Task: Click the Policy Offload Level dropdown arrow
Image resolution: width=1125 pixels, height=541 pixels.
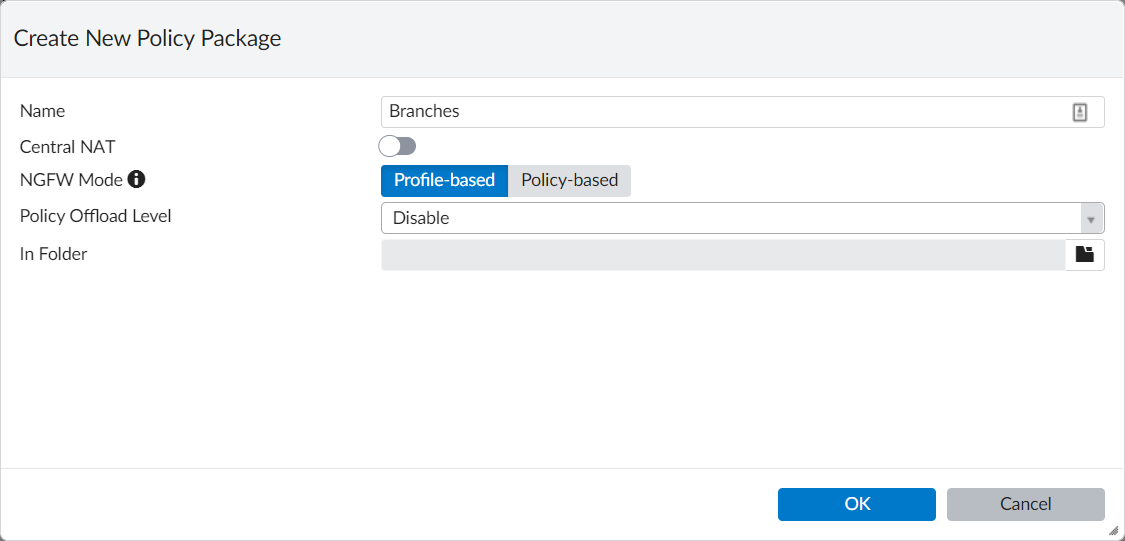Action: click(x=1092, y=218)
